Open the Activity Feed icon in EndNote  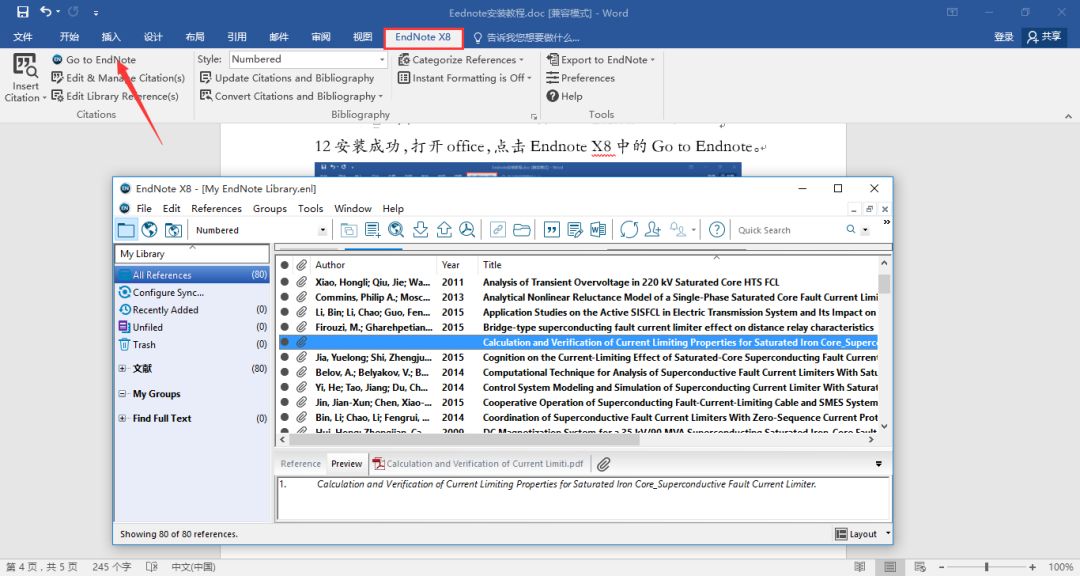click(678, 229)
